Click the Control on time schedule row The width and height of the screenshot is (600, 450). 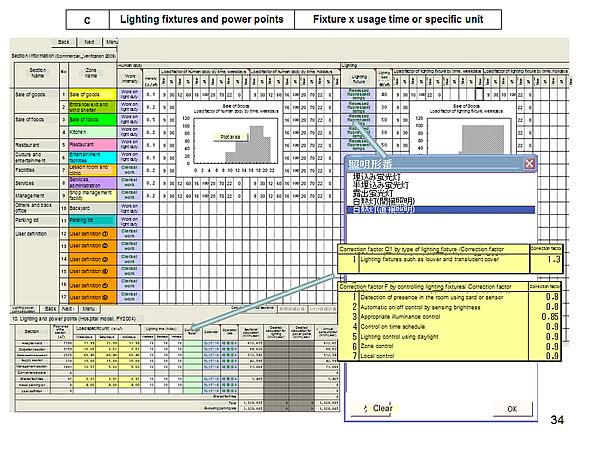coord(449,327)
